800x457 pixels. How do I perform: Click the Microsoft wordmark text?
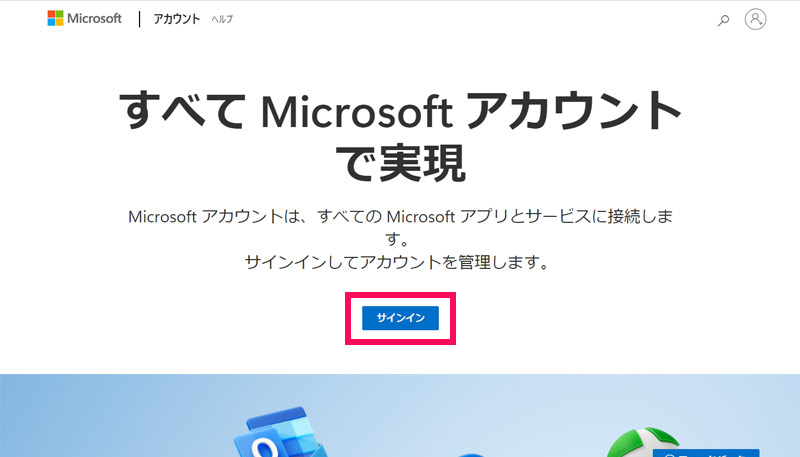tap(94, 19)
